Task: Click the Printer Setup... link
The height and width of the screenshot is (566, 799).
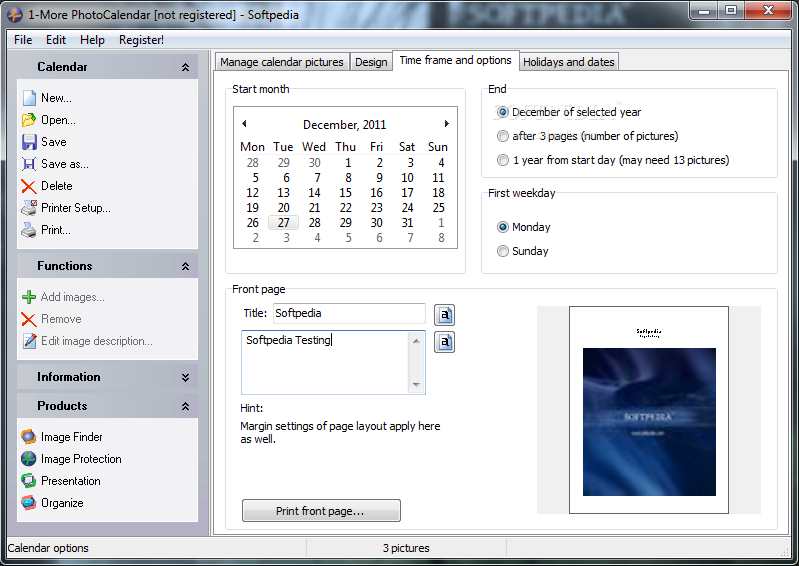Action: [75, 208]
